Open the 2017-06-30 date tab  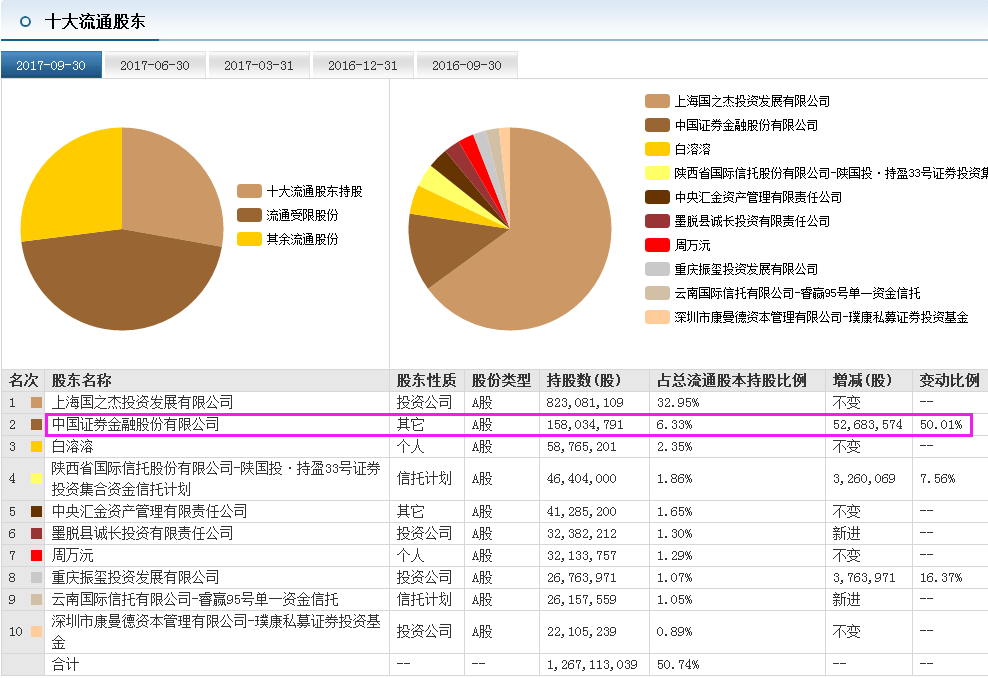[155, 65]
